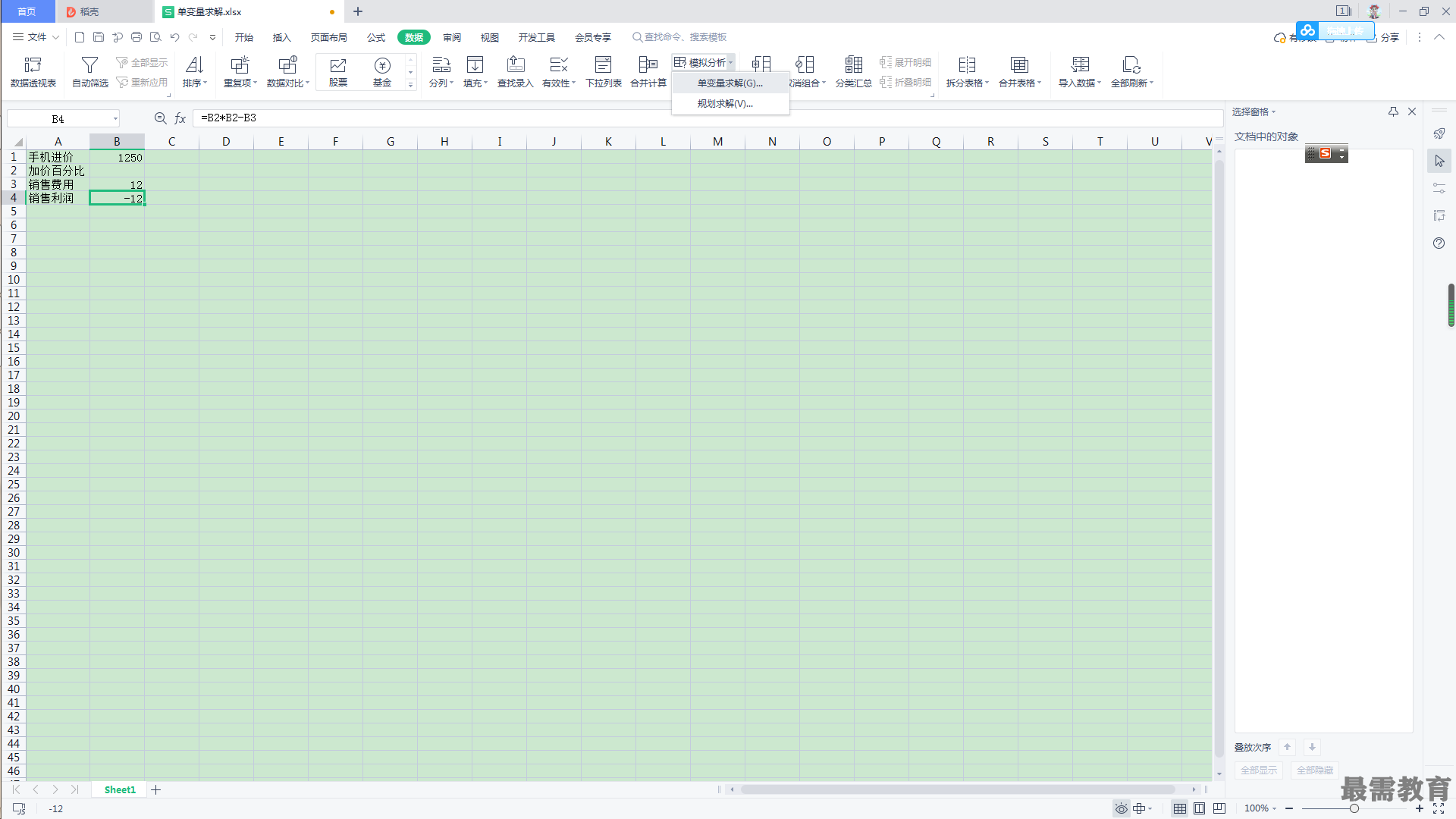Open the 开发工具 ribbon tab
The width and height of the screenshot is (1456, 819).
click(x=537, y=37)
